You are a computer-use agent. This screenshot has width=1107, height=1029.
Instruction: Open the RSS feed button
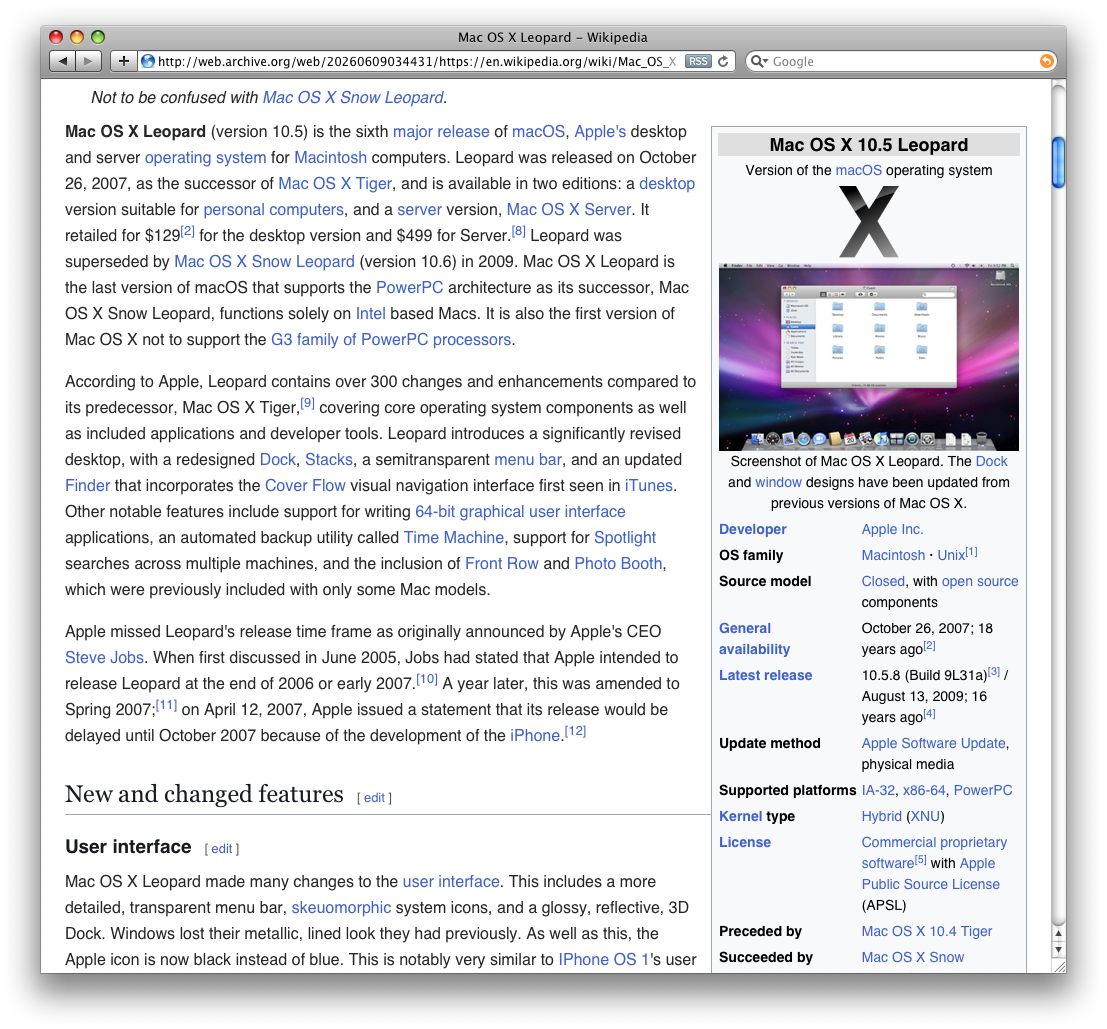(698, 61)
